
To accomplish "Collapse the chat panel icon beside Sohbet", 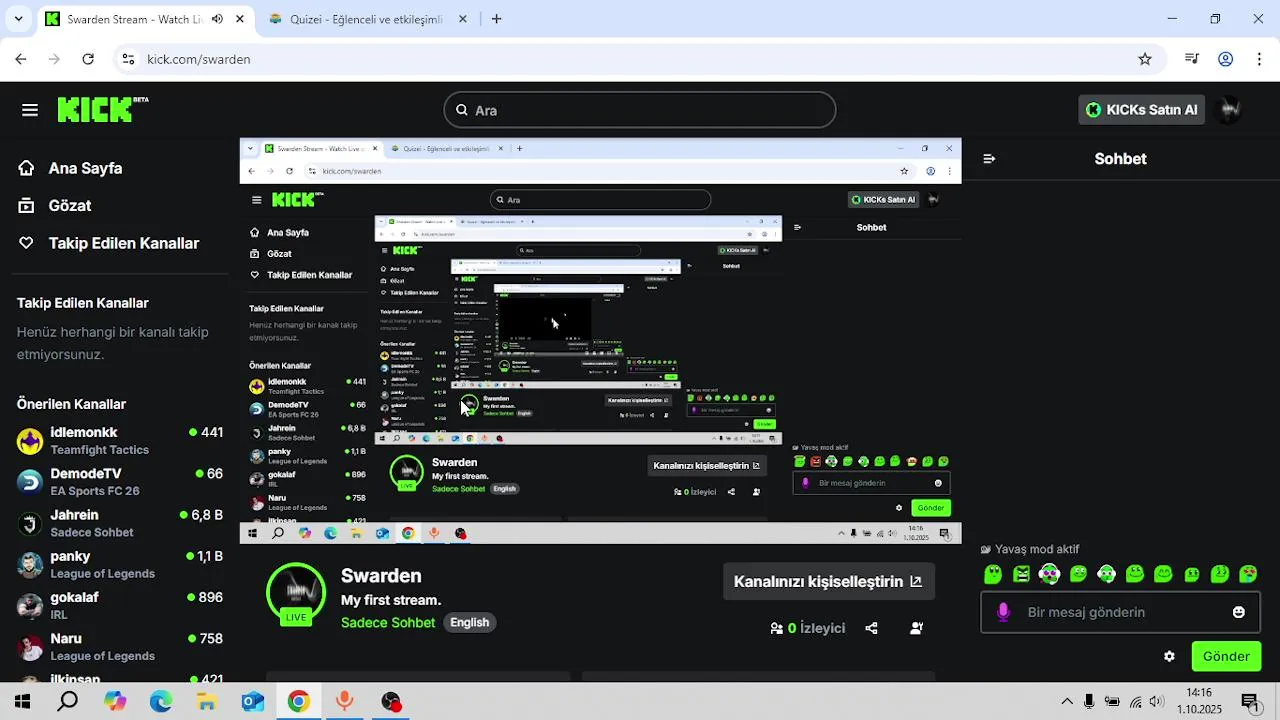I will click(x=989, y=159).
